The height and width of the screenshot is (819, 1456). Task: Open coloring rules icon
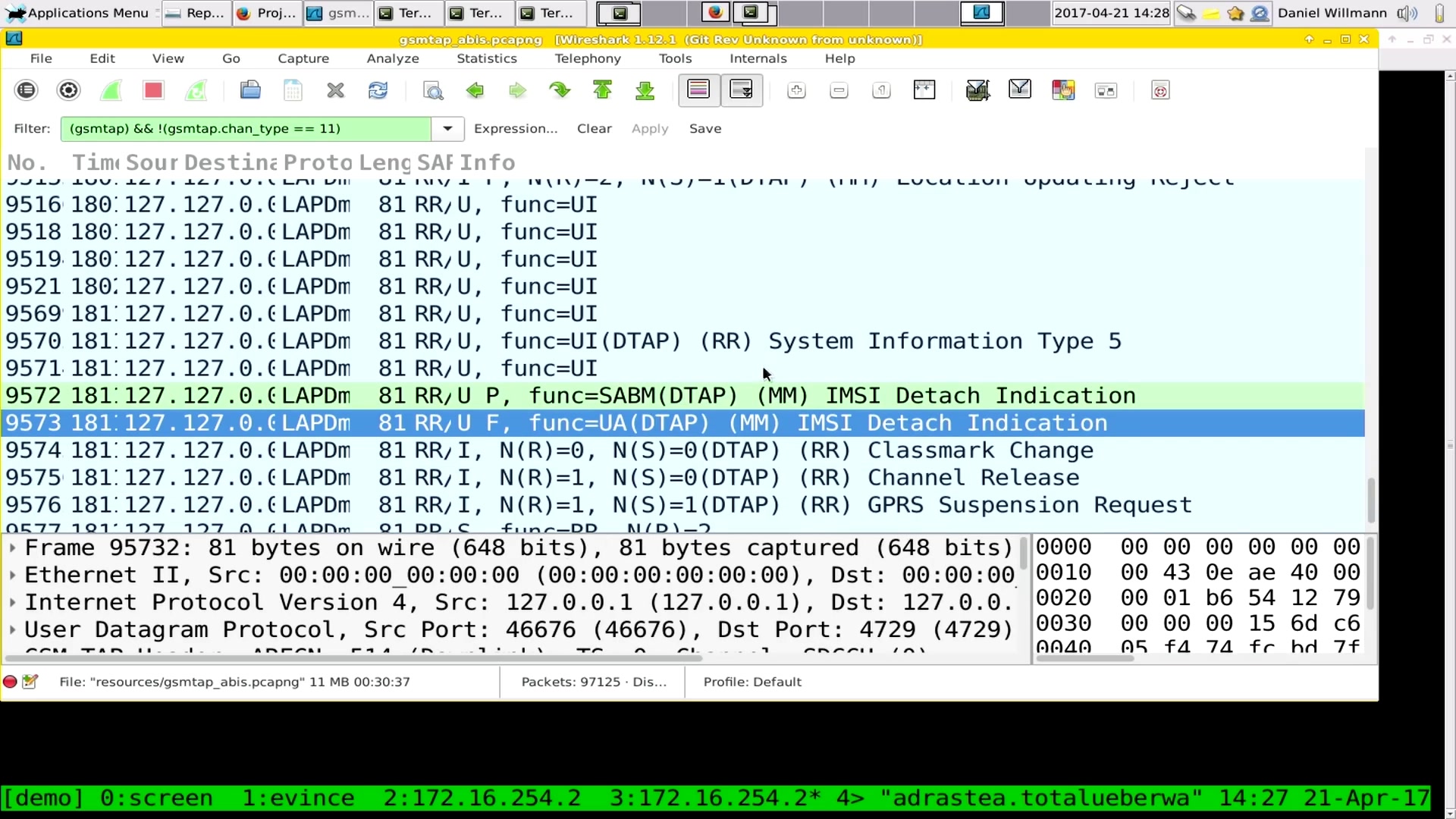coord(1063,91)
